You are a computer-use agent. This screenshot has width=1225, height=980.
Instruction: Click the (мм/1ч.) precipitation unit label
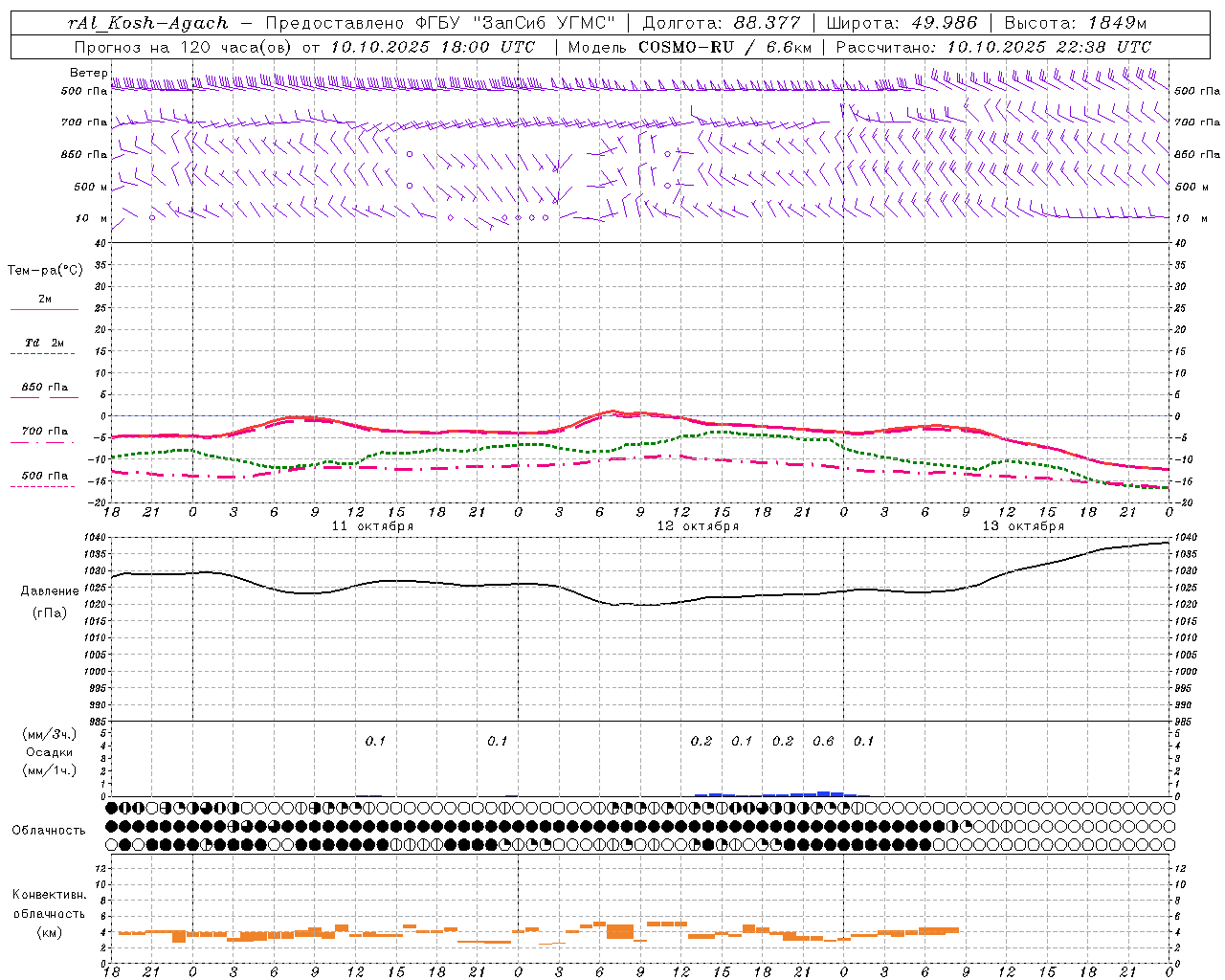(x=50, y=770)
